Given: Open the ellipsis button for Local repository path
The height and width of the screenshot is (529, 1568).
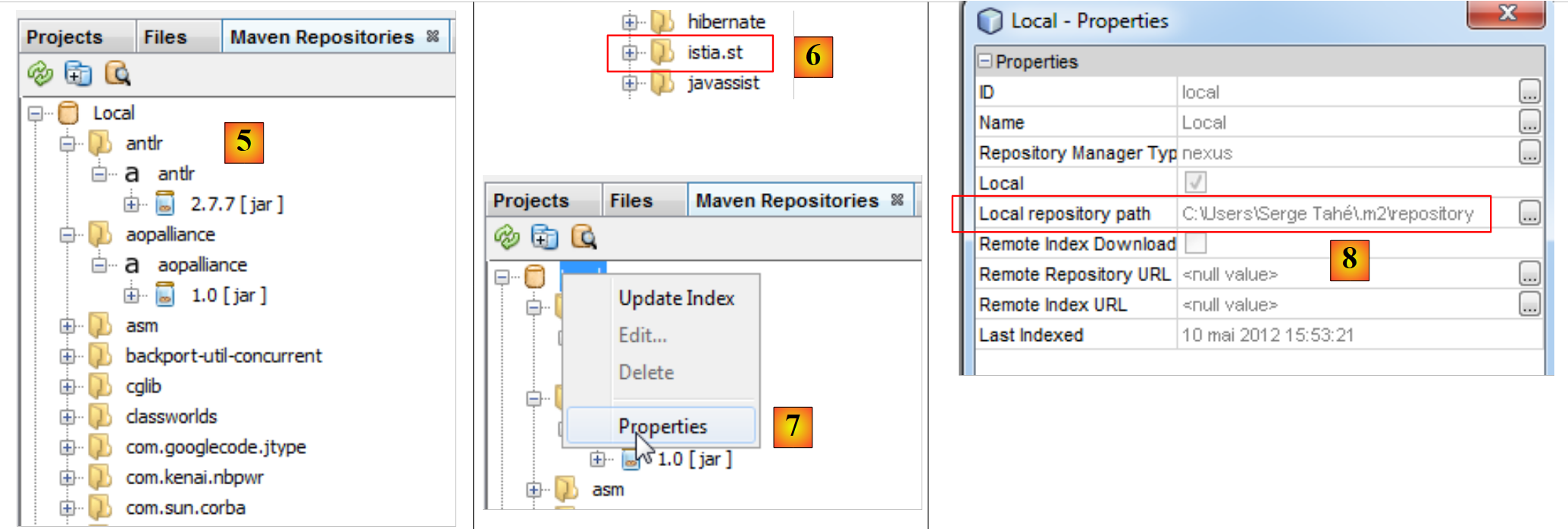Looking at the screenshot, I should point(1529,214).
